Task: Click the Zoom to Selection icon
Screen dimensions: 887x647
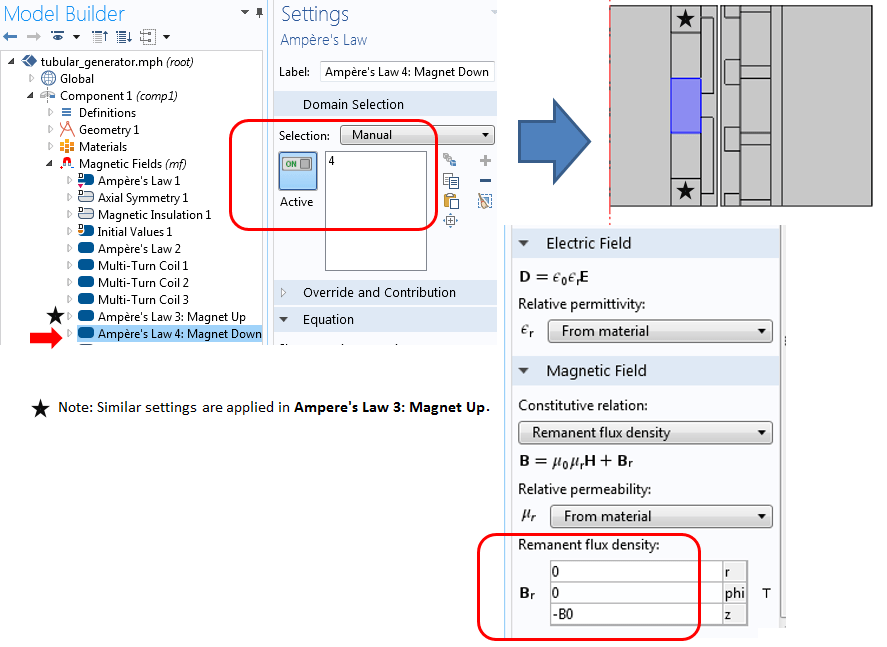Action: [451, 221]
